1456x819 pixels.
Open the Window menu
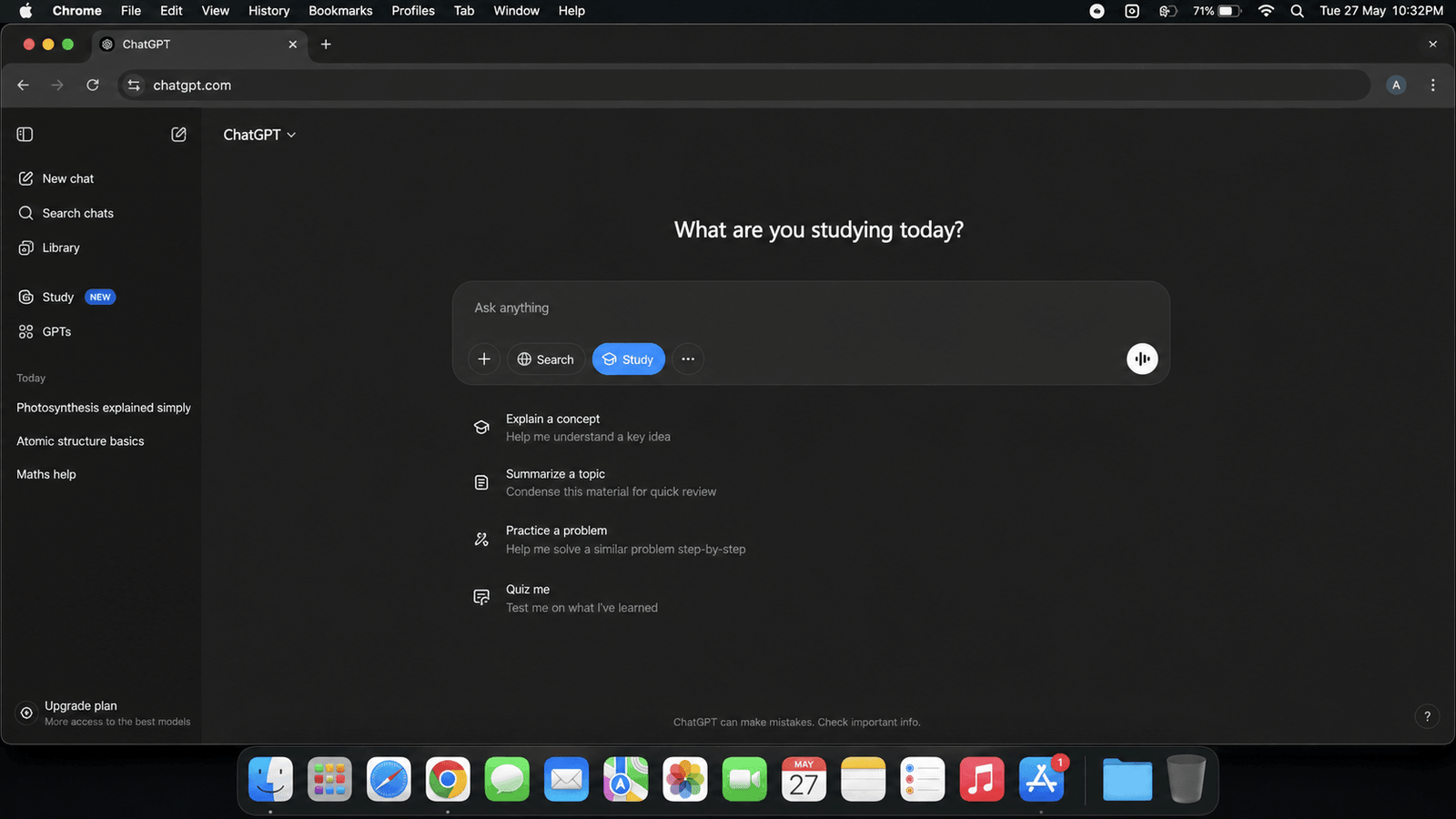[x=517, y=11]
